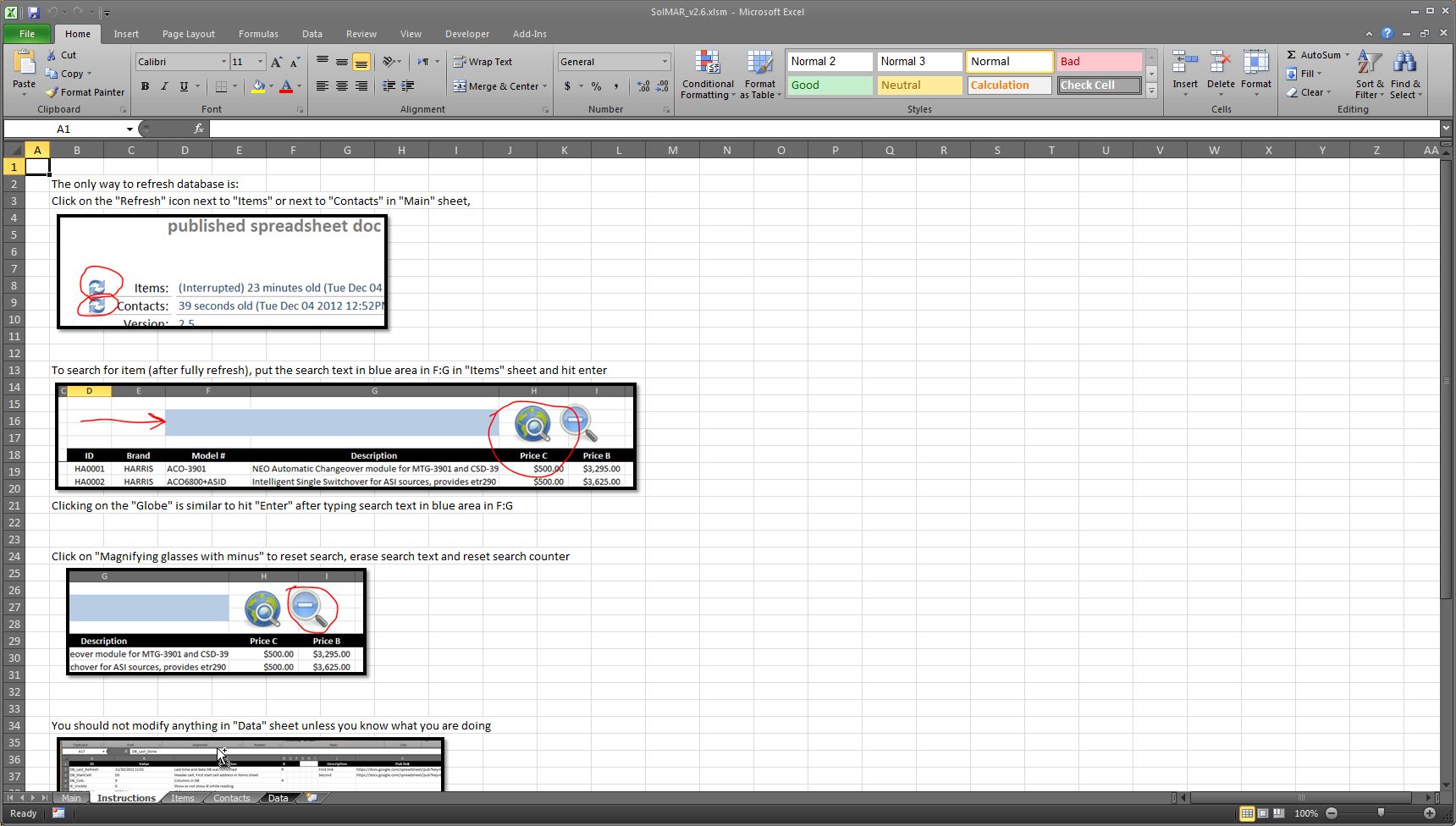Viewport: 1456px width, 826px height.
Task: Toggle Wrap Text
Action: 483,62
